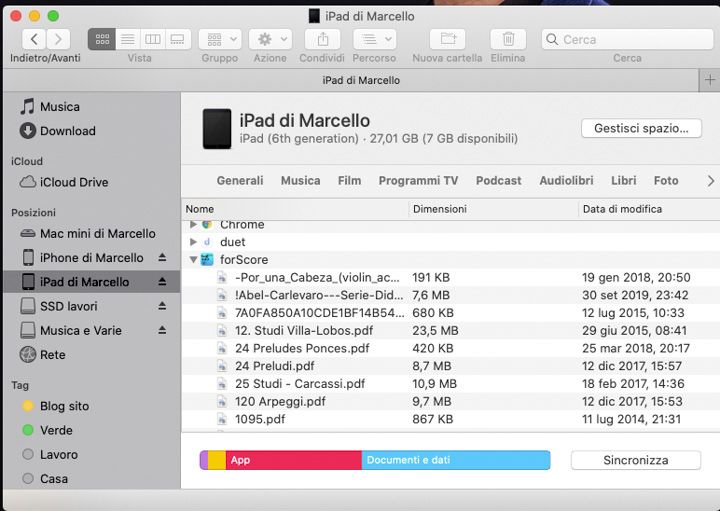This screenshot has width=720, height=511.
Task: Open the Audiolibri tab
Action: tap(566, 180)
